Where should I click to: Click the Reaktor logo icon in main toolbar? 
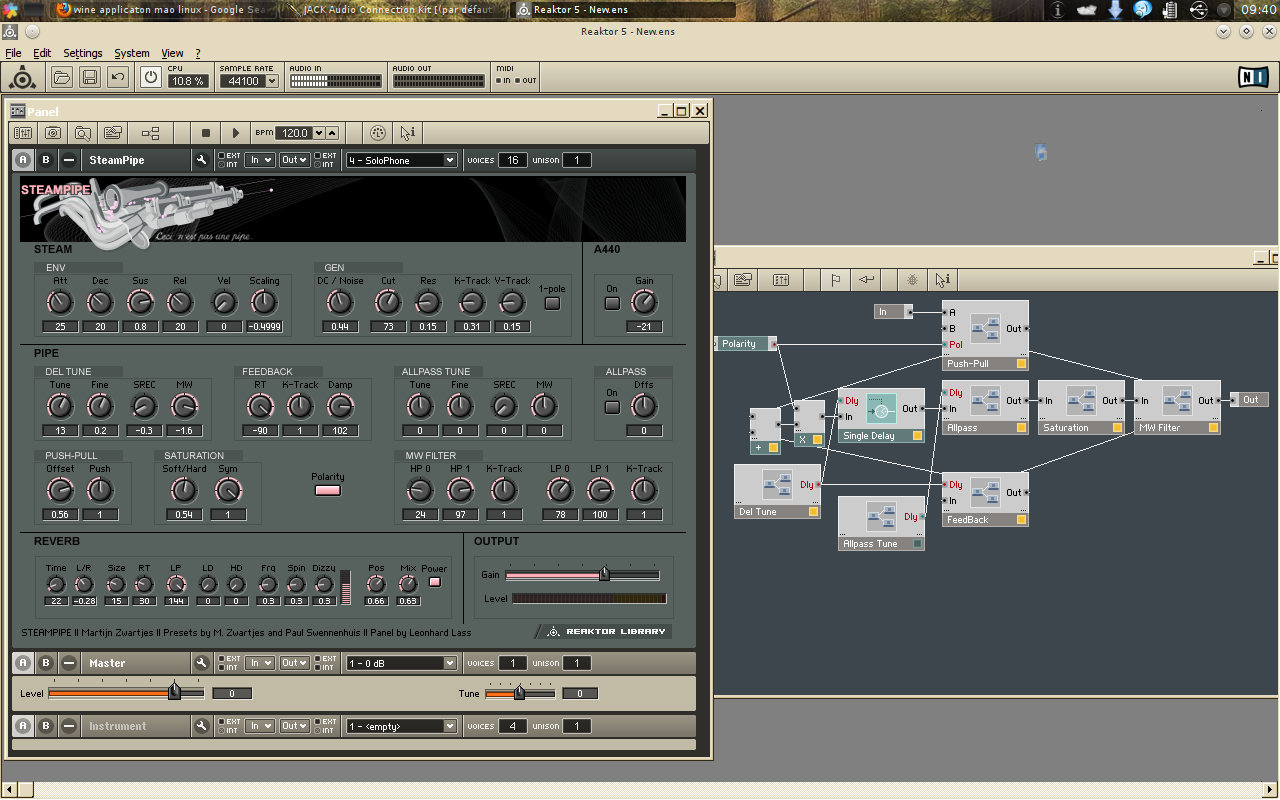[22, 77]
